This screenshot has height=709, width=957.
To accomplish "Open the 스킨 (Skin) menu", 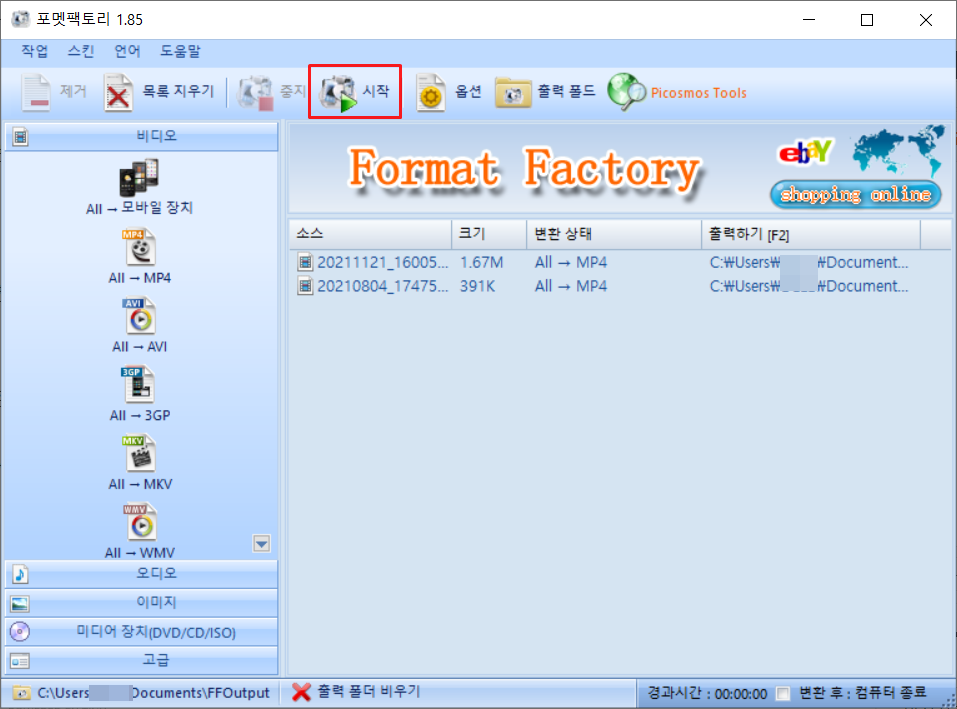I will pos(81,51).
